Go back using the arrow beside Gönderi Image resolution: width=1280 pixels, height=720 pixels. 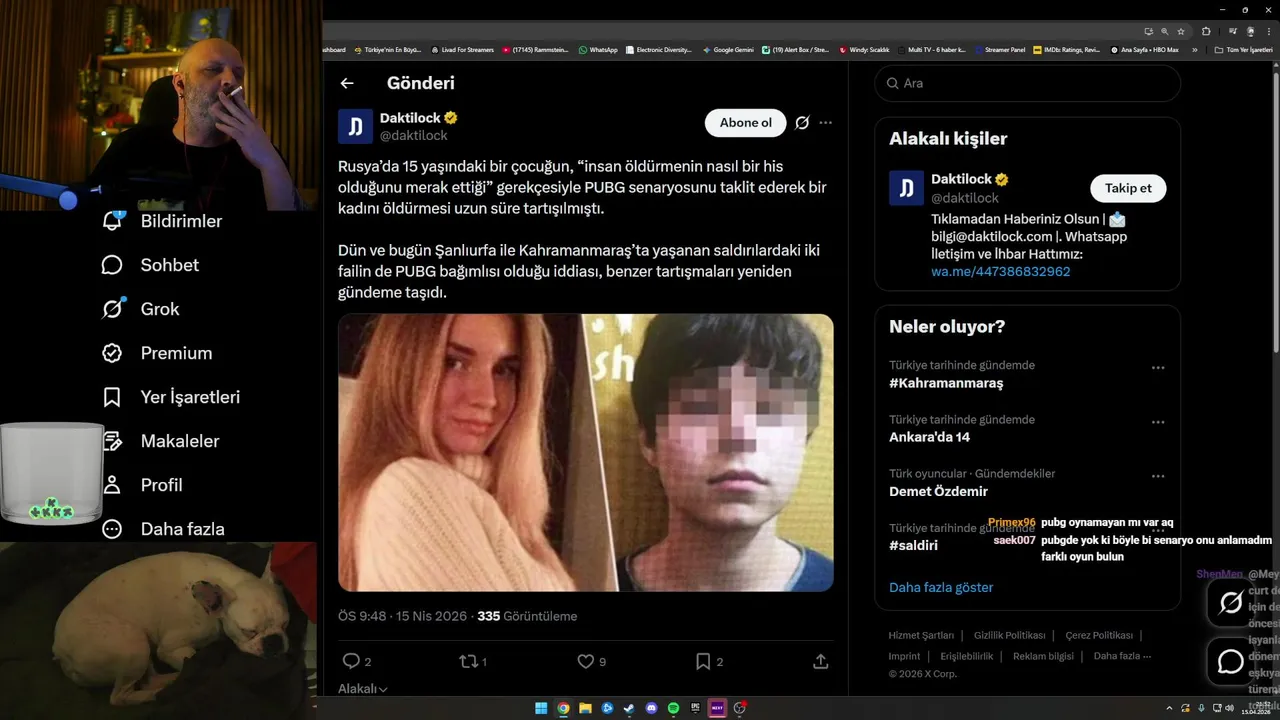[x=347, y=83]
